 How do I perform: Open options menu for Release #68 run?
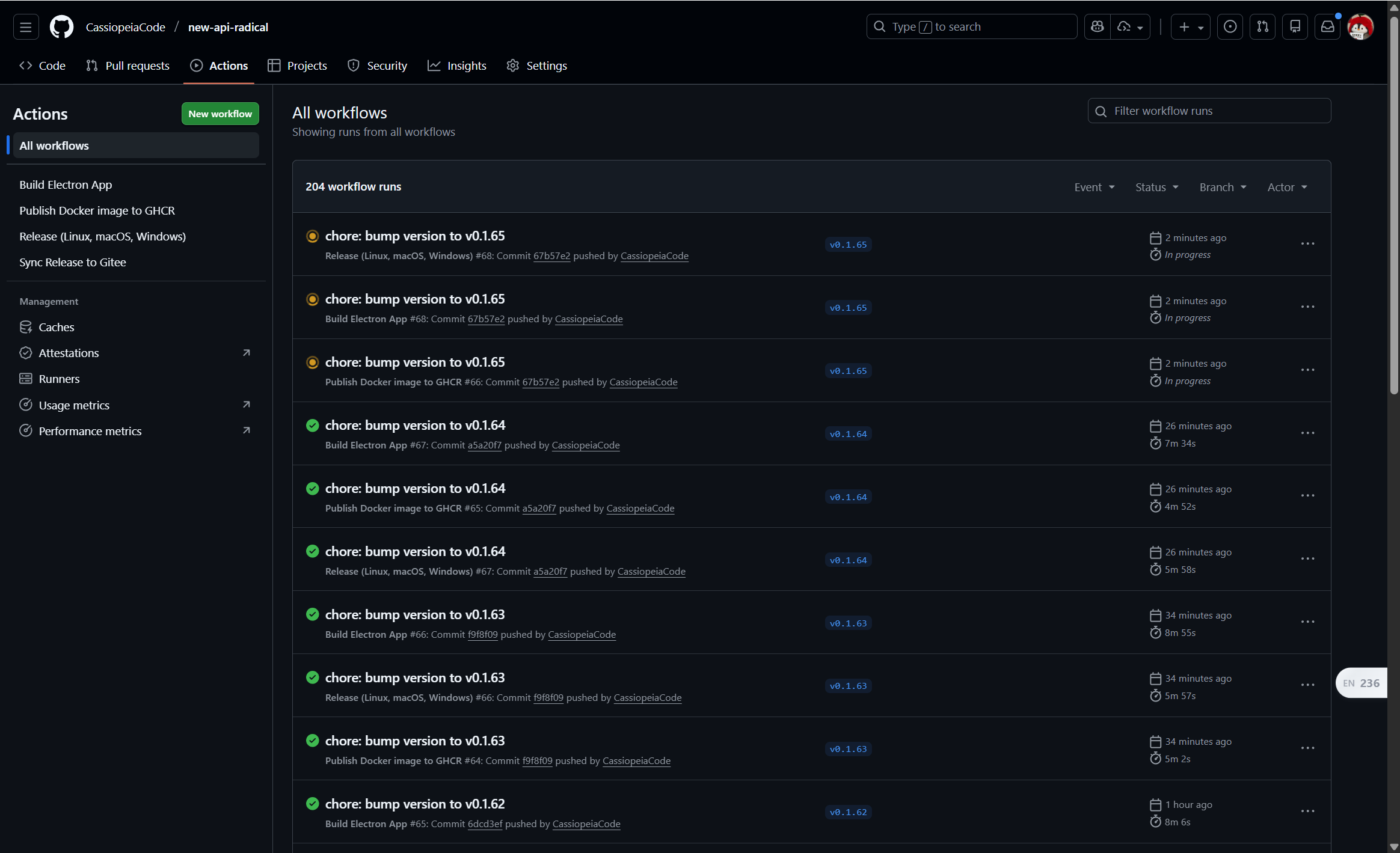[1307, 244]
